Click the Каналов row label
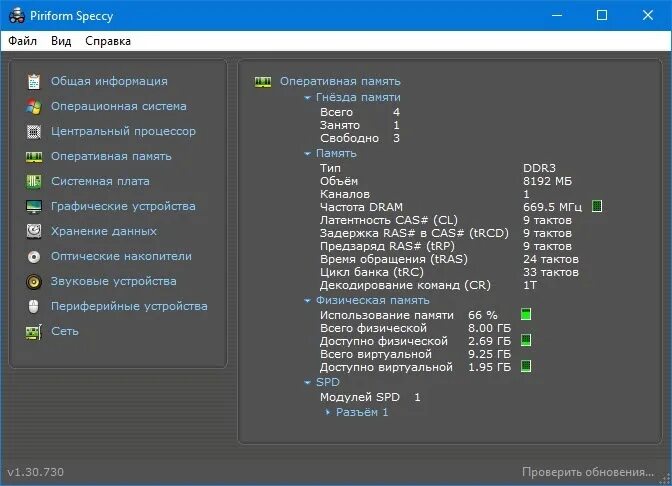 pyautogui.click(x=345, y=194)
